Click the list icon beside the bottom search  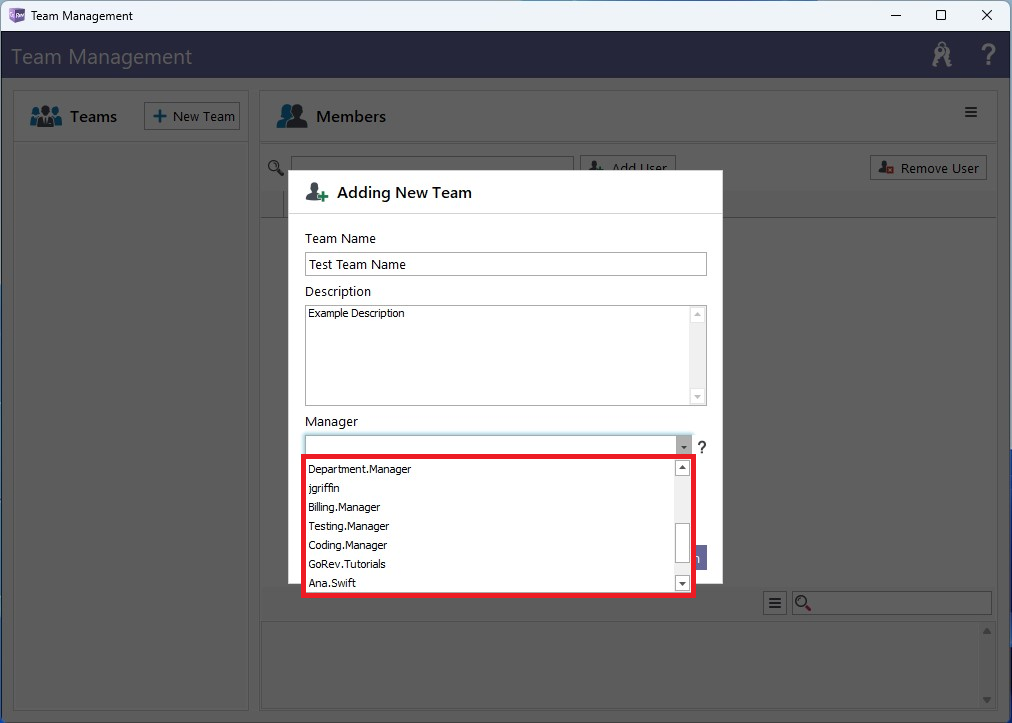pos(774,603)
